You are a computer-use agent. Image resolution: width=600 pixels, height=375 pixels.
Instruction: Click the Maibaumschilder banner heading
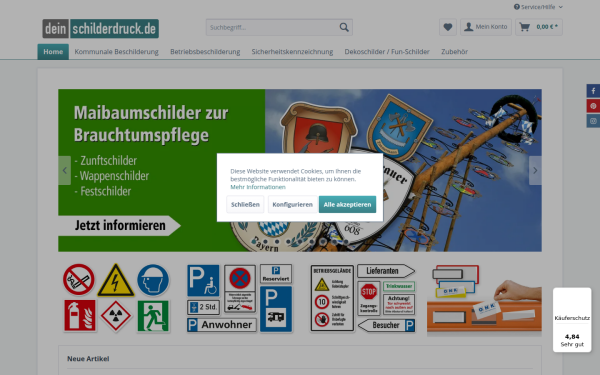pos(151,124)
